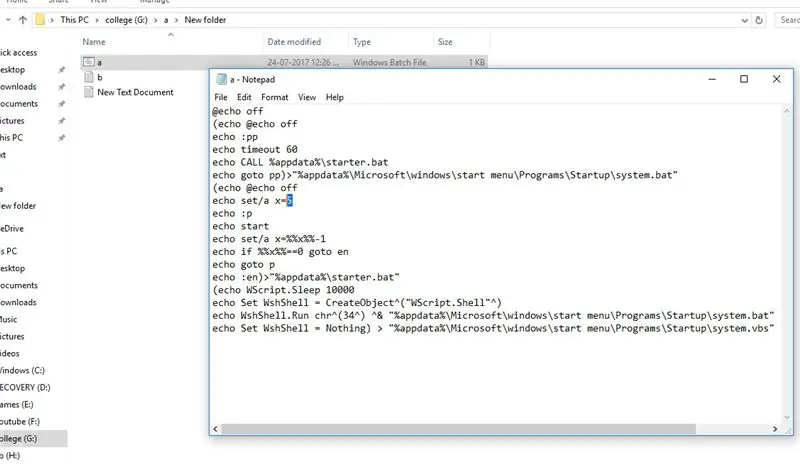The image size is (800, 469).
Task: Open the Edit menu in Notepad
Action: point(244,97)
